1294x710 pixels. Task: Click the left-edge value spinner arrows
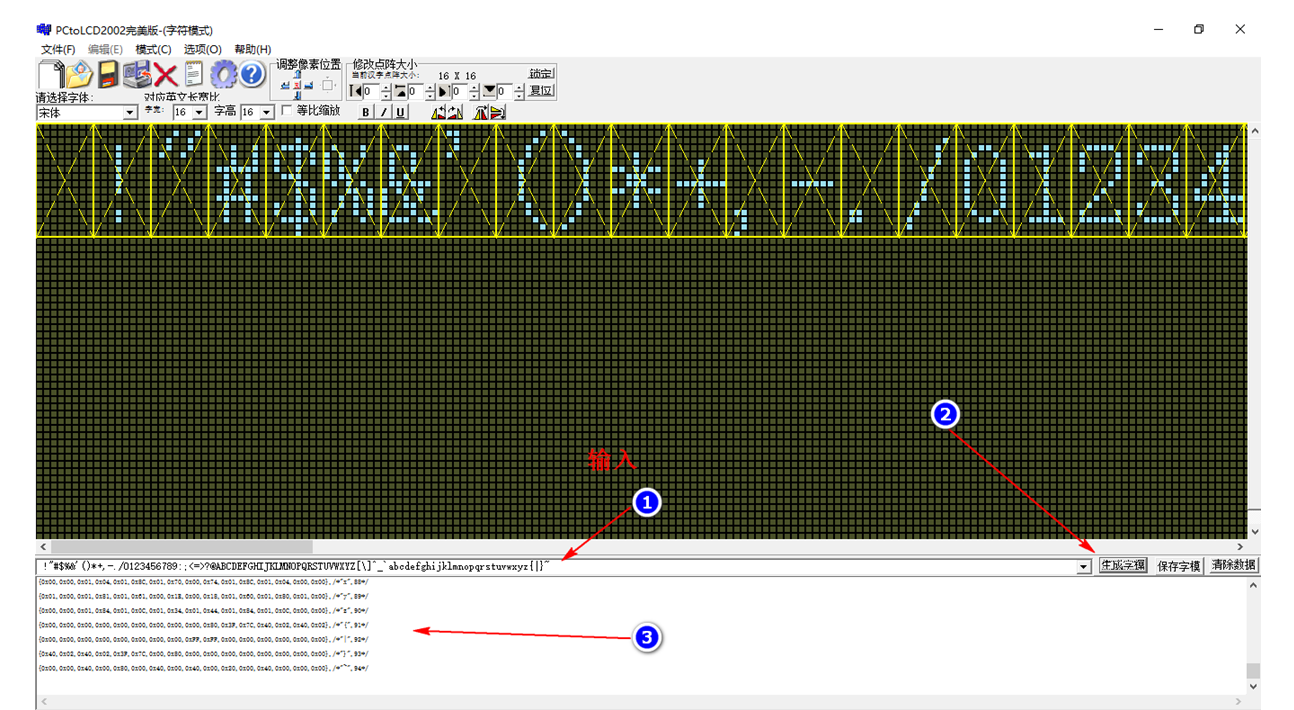tap(386, 92)
